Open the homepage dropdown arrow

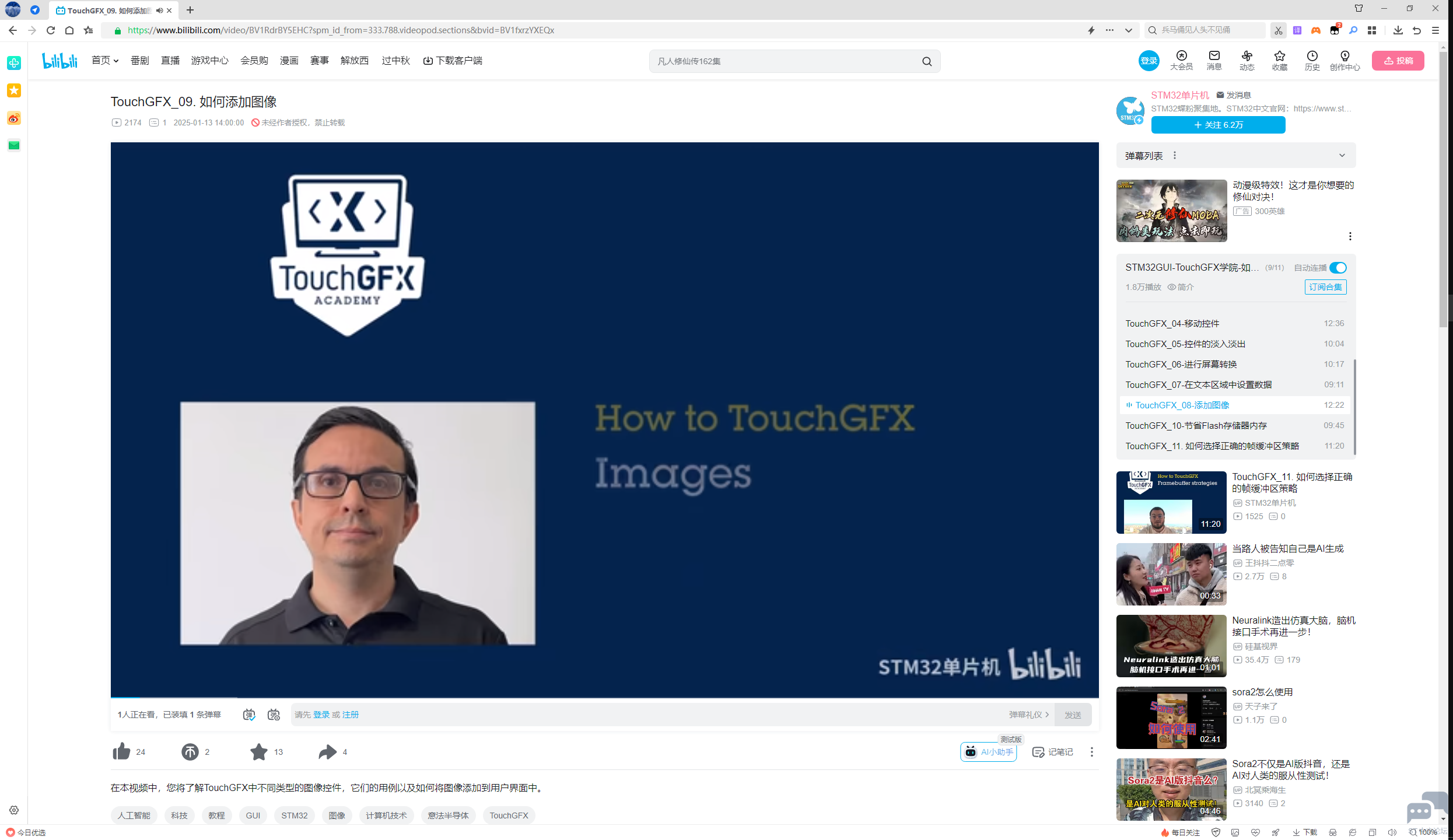click(116, 61)
